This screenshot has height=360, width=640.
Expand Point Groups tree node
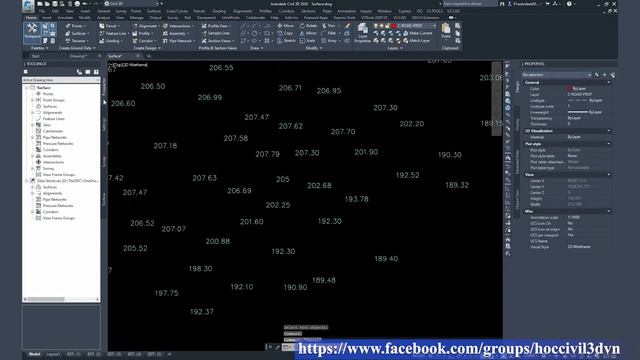tap(32, 100)
